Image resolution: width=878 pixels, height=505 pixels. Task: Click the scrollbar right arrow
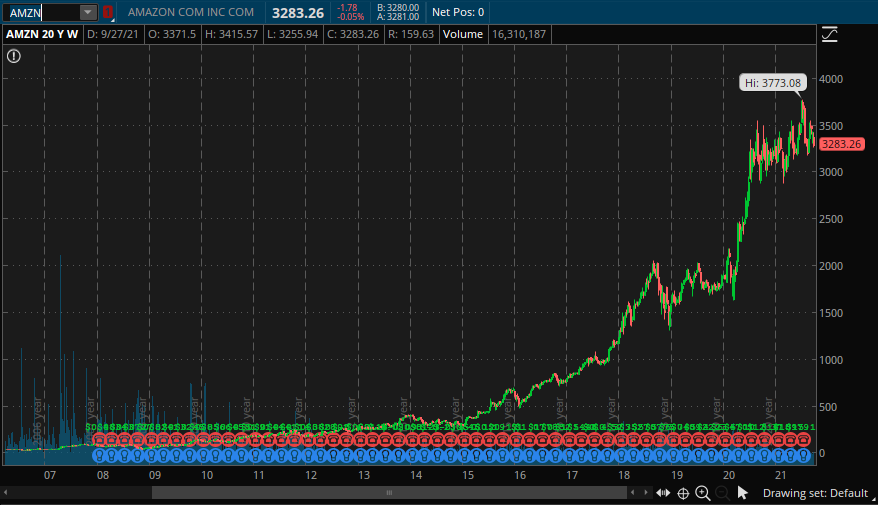[646, 493]
